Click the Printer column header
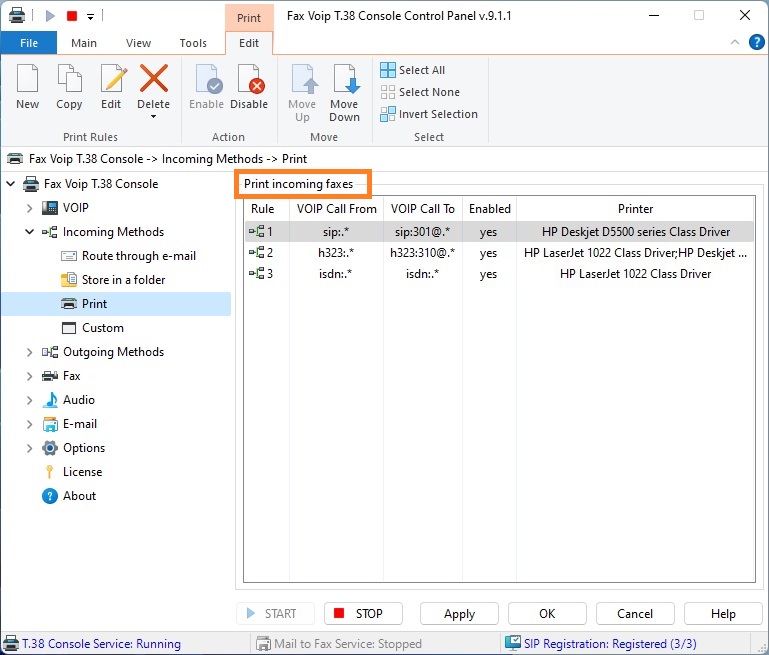This screenshot has width=769, height=655. click(635, 209)
